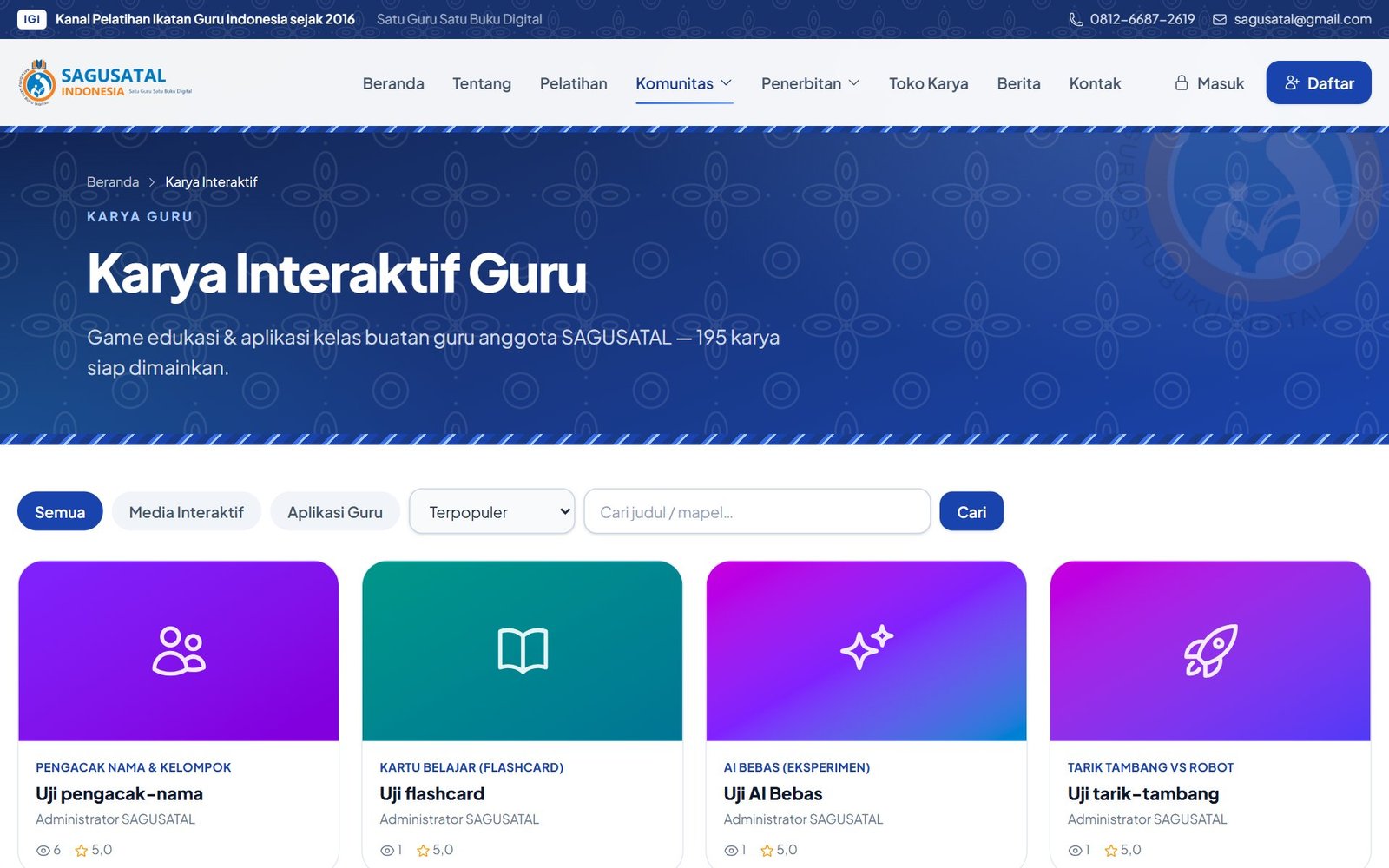Click the star rating icon on Uji AI Bebas

tap(767, 851)
